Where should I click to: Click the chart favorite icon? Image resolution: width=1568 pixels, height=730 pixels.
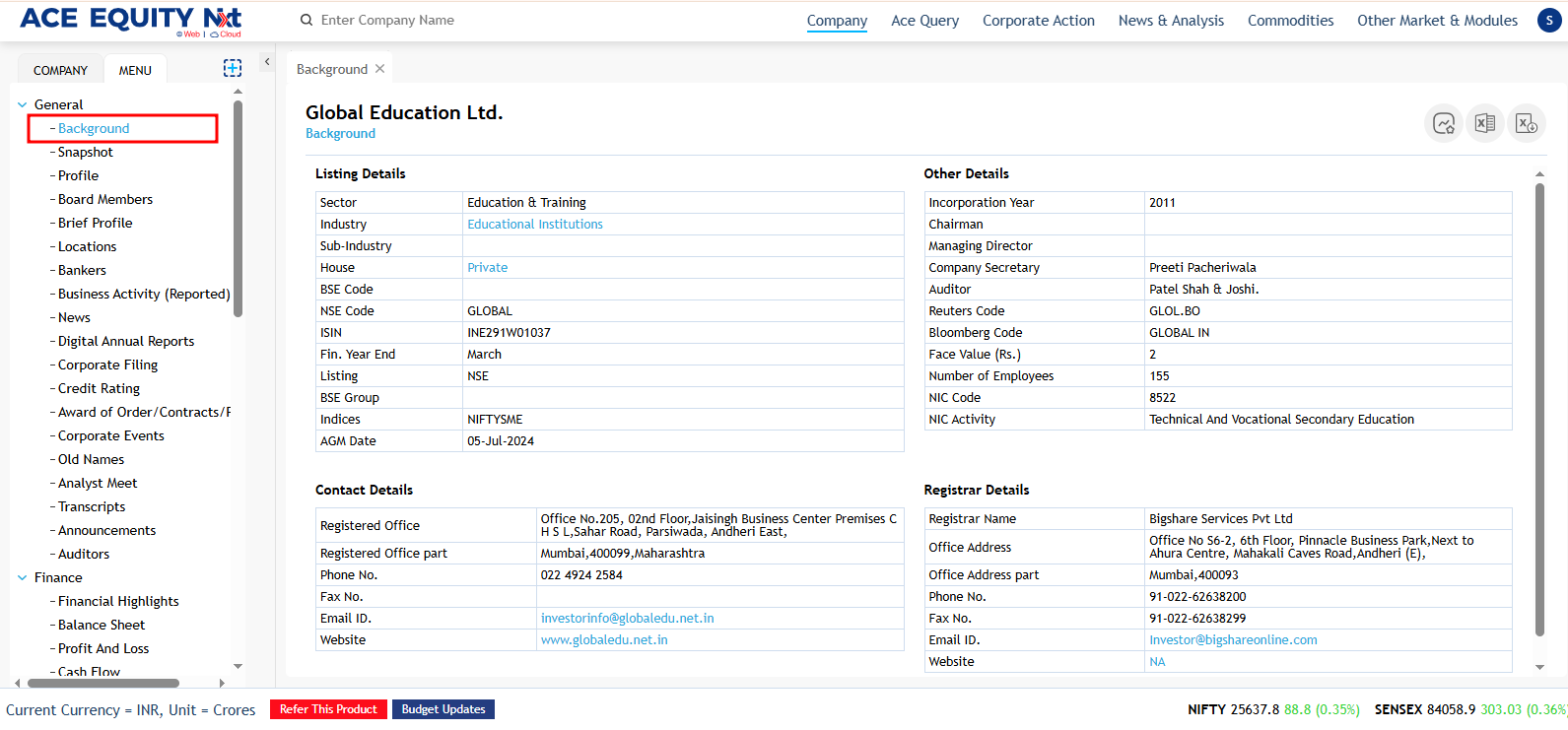(1444, 123)
